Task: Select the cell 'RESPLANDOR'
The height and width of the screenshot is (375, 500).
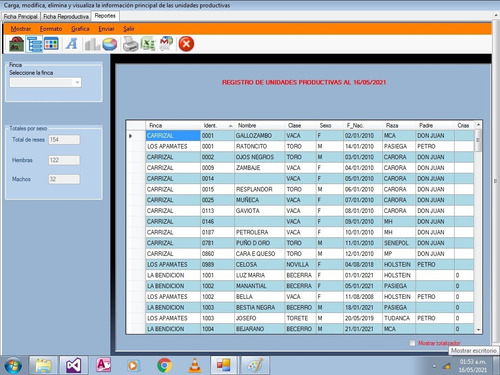Action: [x=259, y=189]
